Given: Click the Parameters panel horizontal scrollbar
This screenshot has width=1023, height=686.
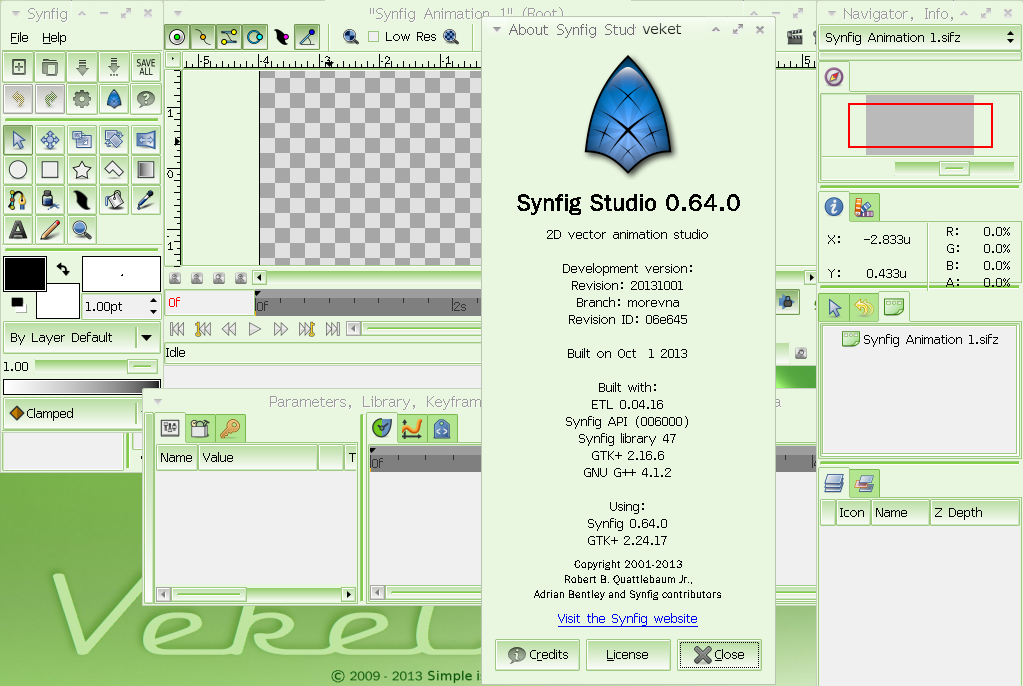Looking at the screenshot, I should (256, 594).
